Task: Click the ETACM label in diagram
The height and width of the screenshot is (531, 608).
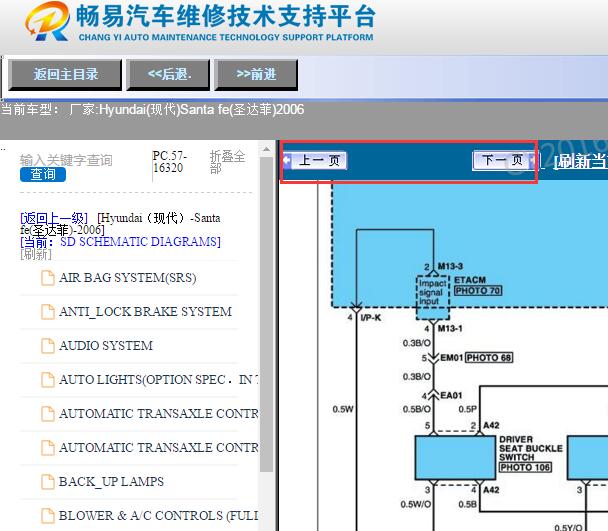Action: pyautogui.click(x=470, y=280)
